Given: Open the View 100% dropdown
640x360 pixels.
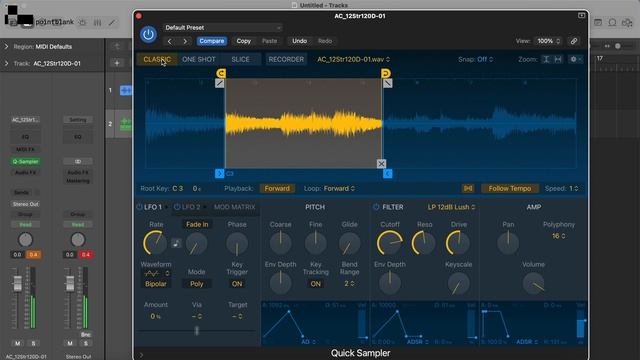Looking at the screenshot, I should [x=549, y=41].
